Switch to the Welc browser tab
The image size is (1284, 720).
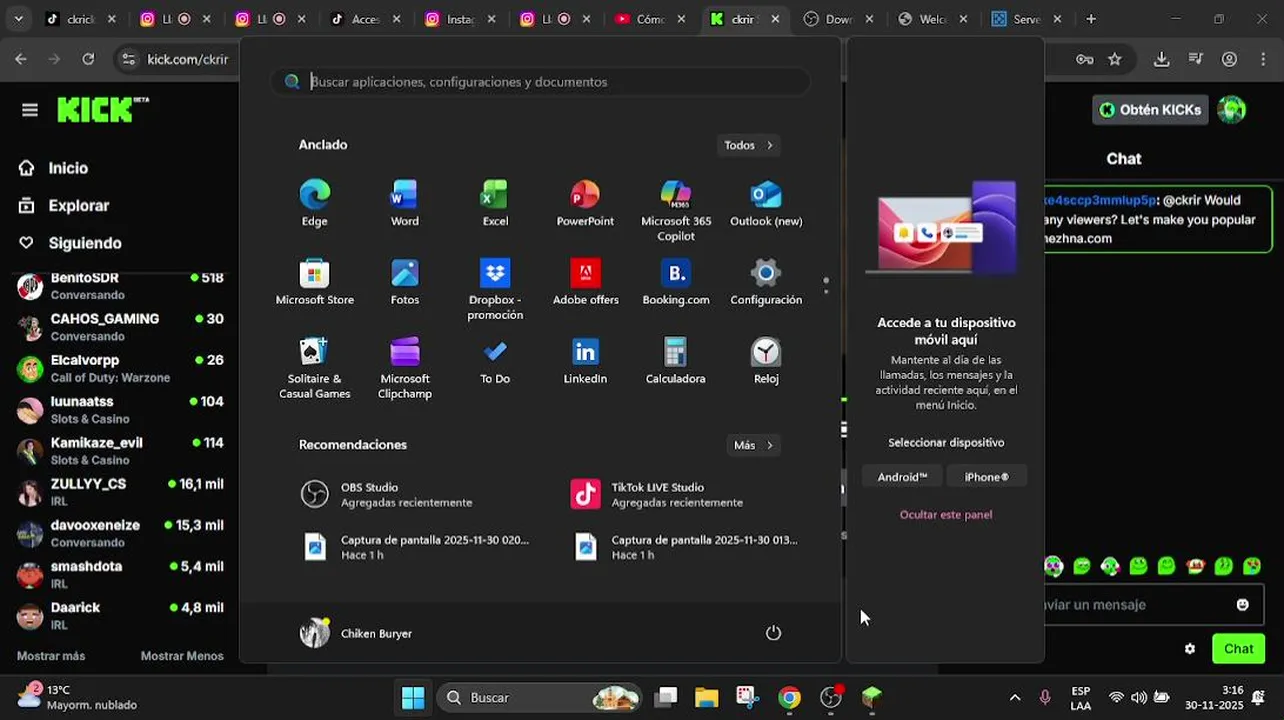coord(934,19)
